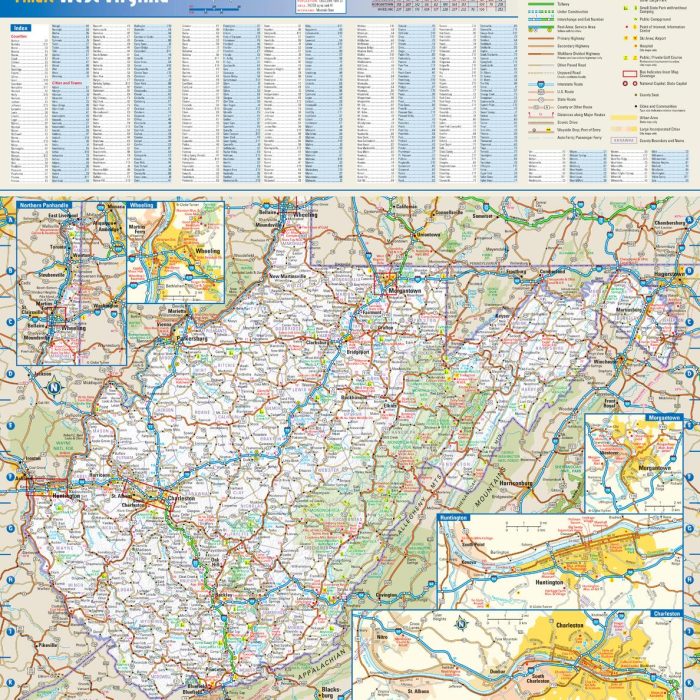Click the Winchester city label
The image size is (700, 700).
pyautogui.click(x=607, y=362)
